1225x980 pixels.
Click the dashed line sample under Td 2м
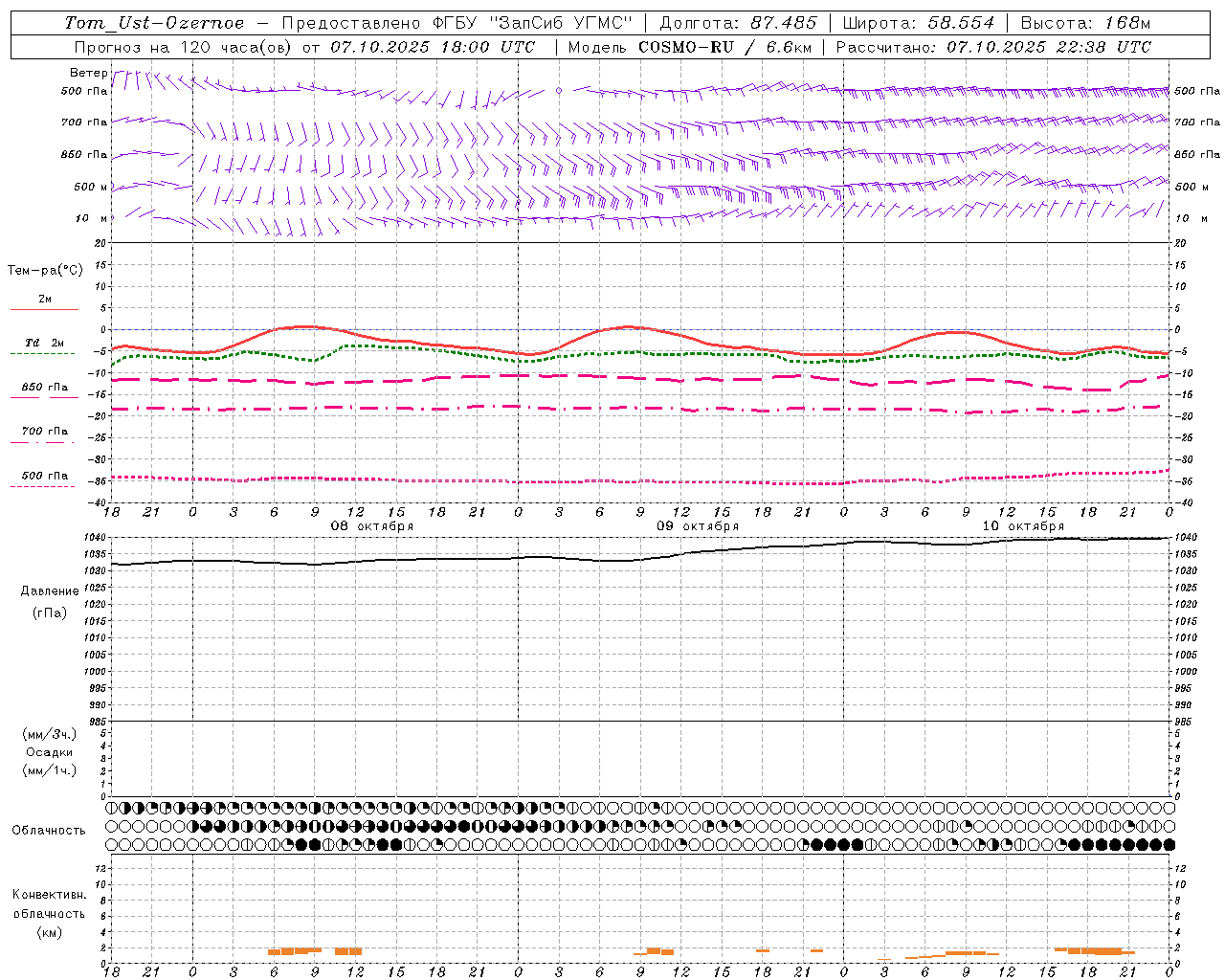pos(44,353)
